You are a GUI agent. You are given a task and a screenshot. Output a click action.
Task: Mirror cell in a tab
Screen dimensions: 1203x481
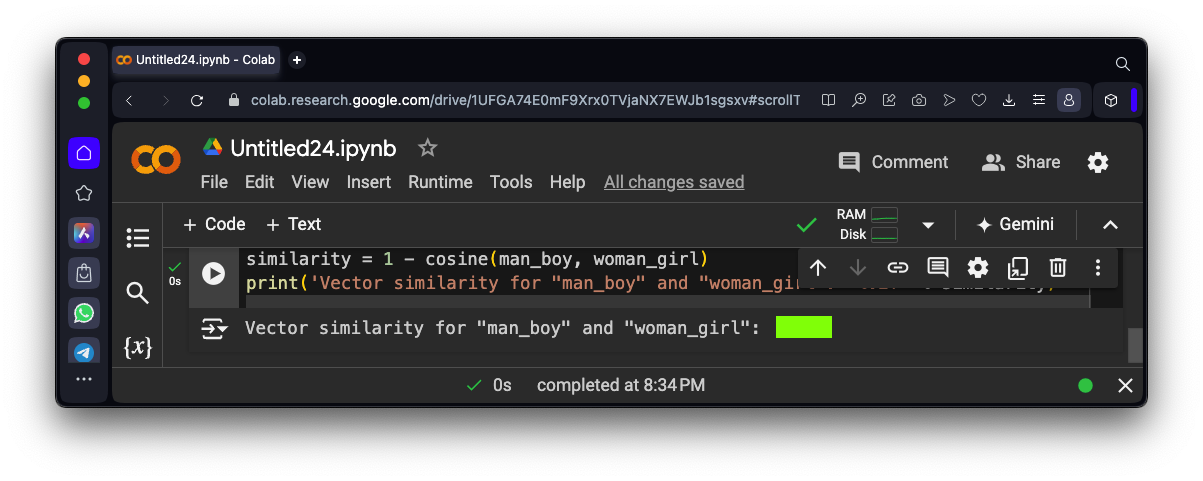[1018, 267]
